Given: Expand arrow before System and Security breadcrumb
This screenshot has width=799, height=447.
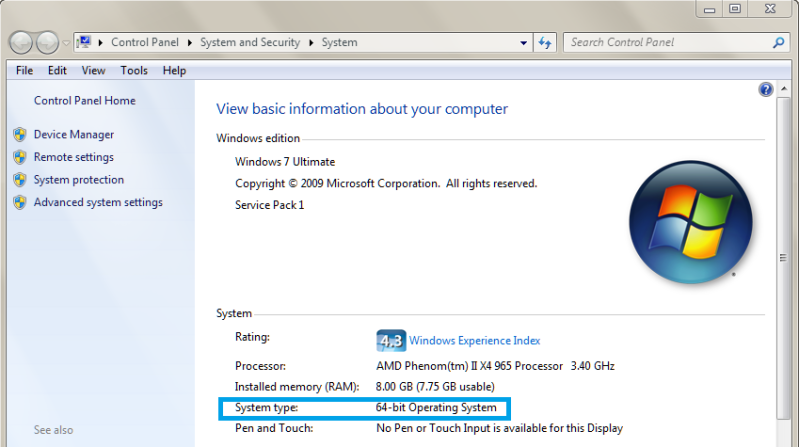Looking at the screenshot, I should 190,43.
